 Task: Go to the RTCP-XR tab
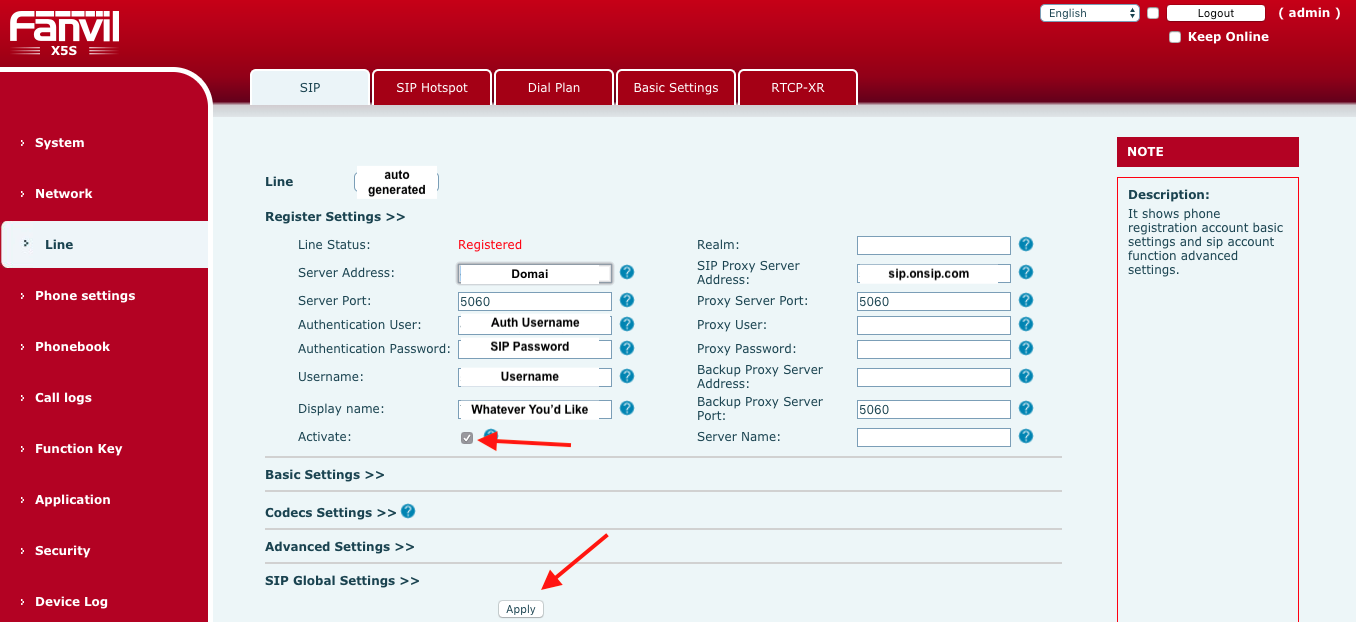[x=798, y=87]
